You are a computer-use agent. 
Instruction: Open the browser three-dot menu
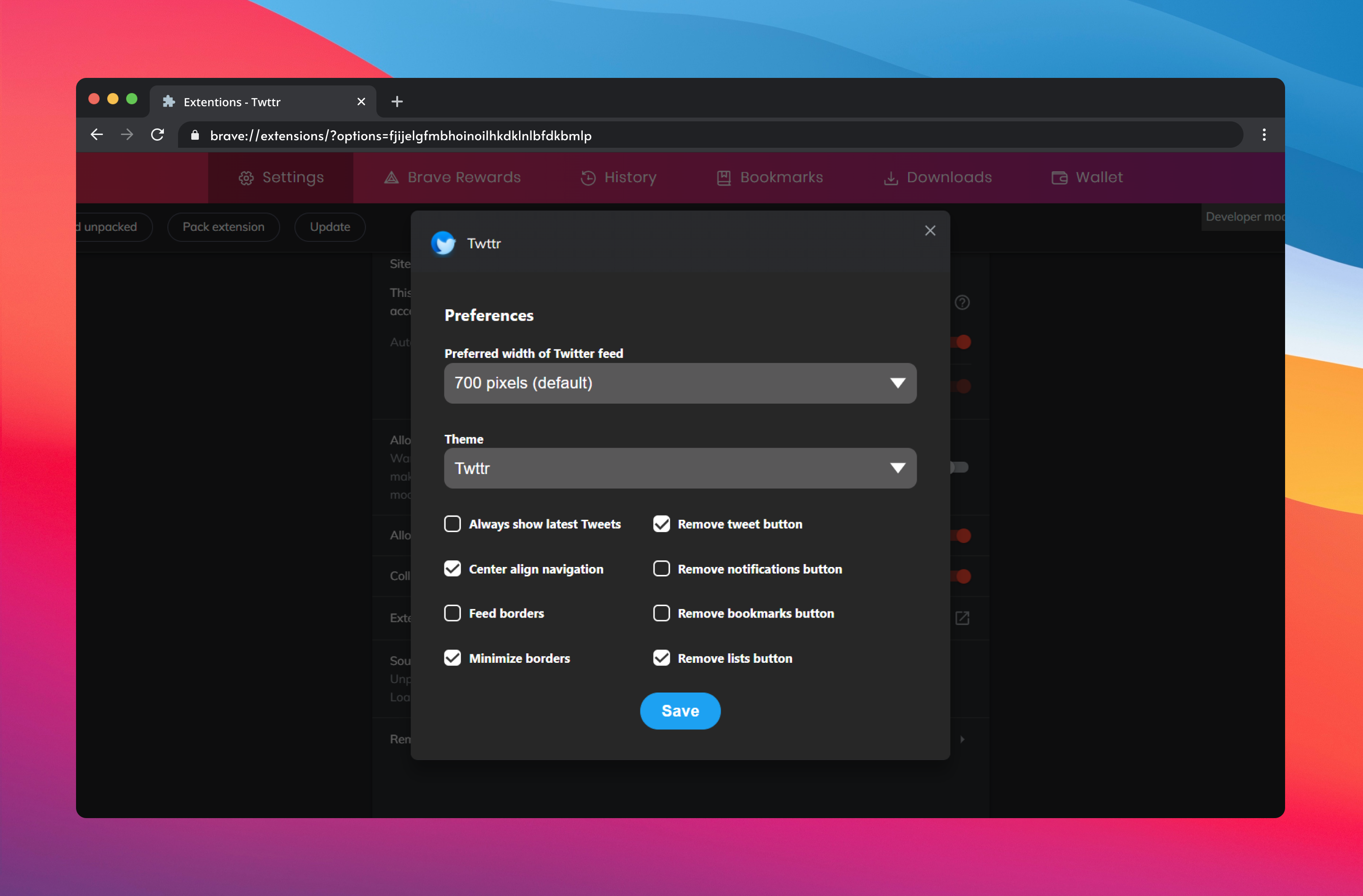(x=1264, y=135)
